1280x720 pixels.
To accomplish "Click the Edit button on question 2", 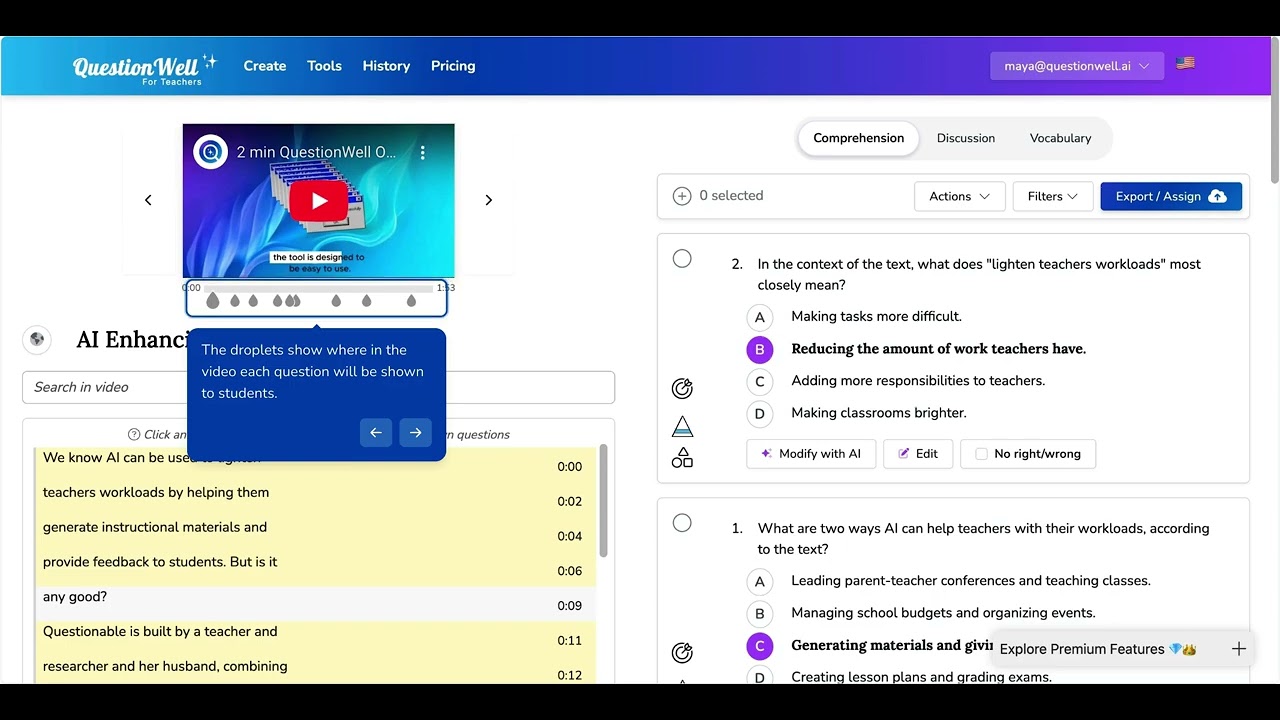I will [x=918, y=454].
